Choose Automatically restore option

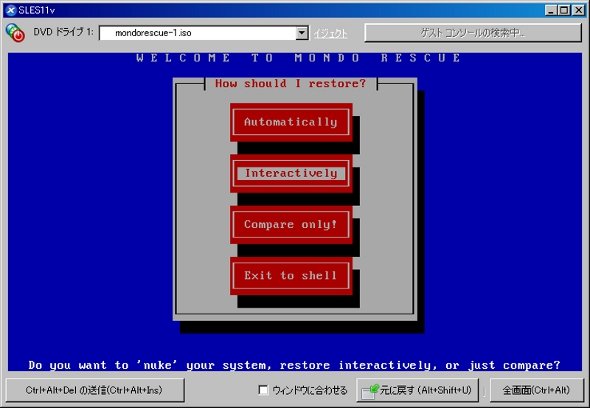291,122
